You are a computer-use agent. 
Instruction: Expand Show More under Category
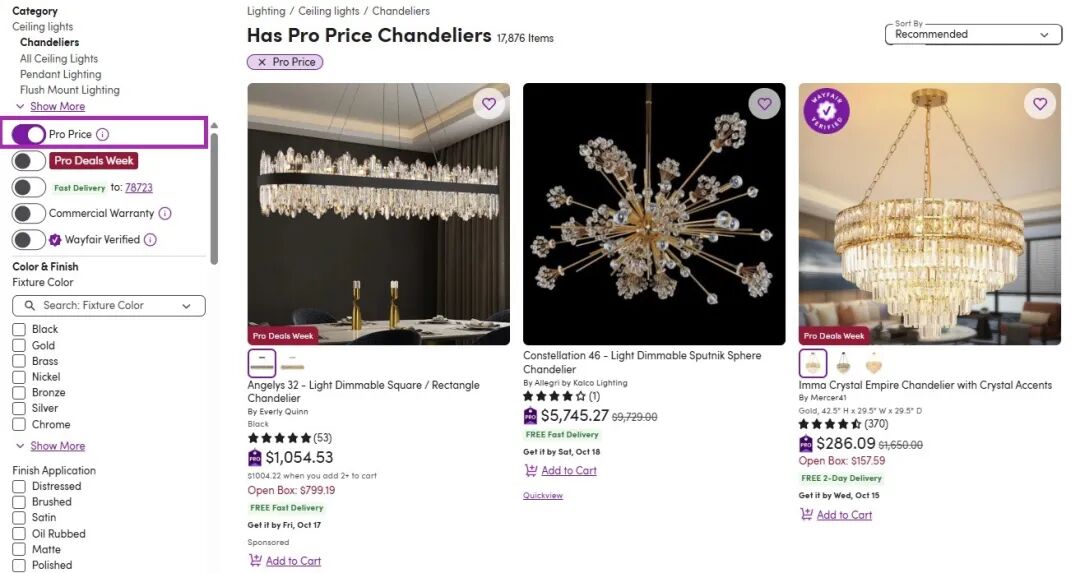pos(57,107)
